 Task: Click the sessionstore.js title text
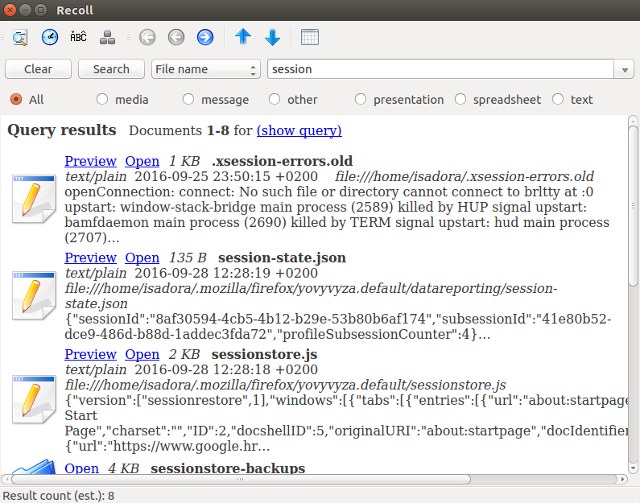click(x=264, y=354)
